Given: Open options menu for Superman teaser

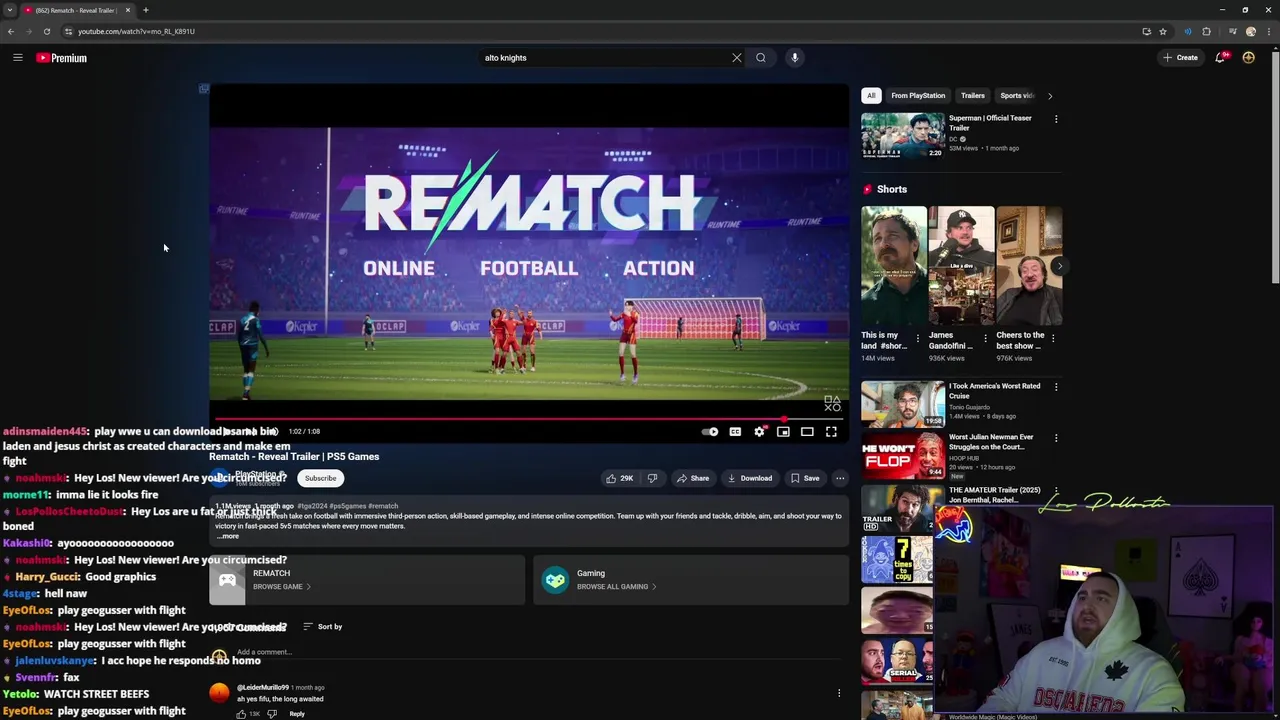Looking at the screenshot, I should (x=1056, y=119).
